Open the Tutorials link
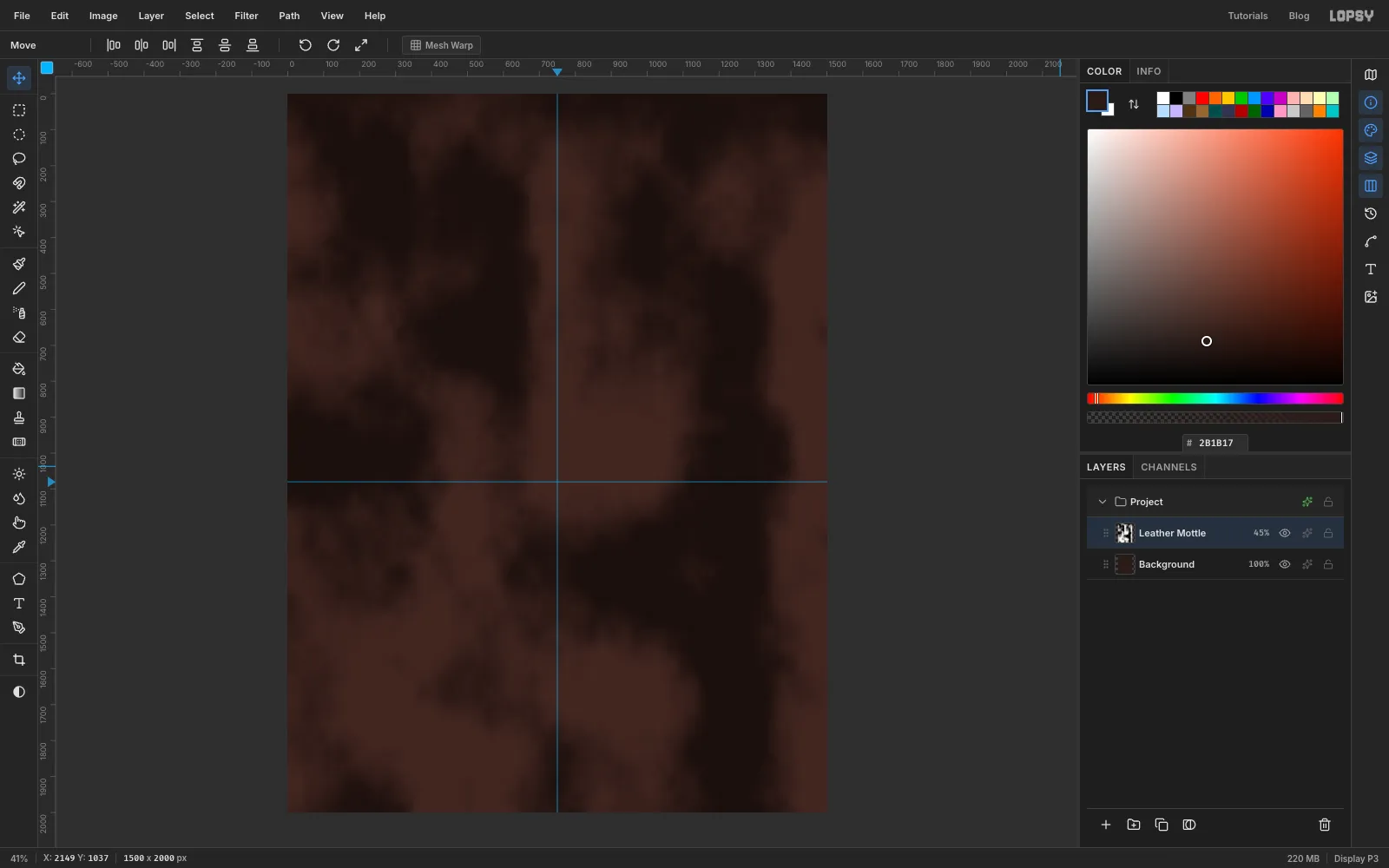 [1247, 16]
